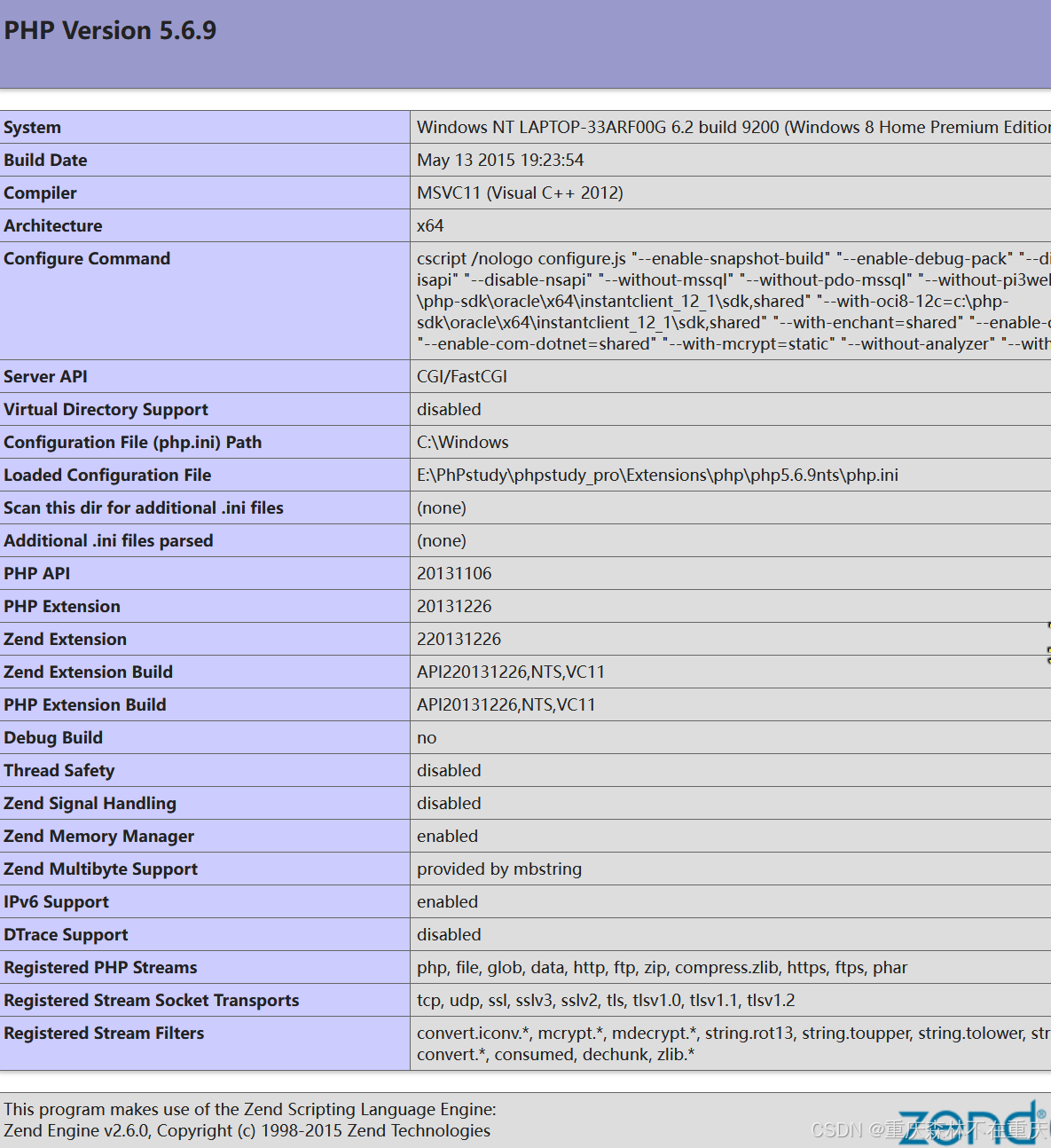Click 'Registered PHP Streams' label
This screenshot has width=1051, height=1148.
[x=100, y=967]
